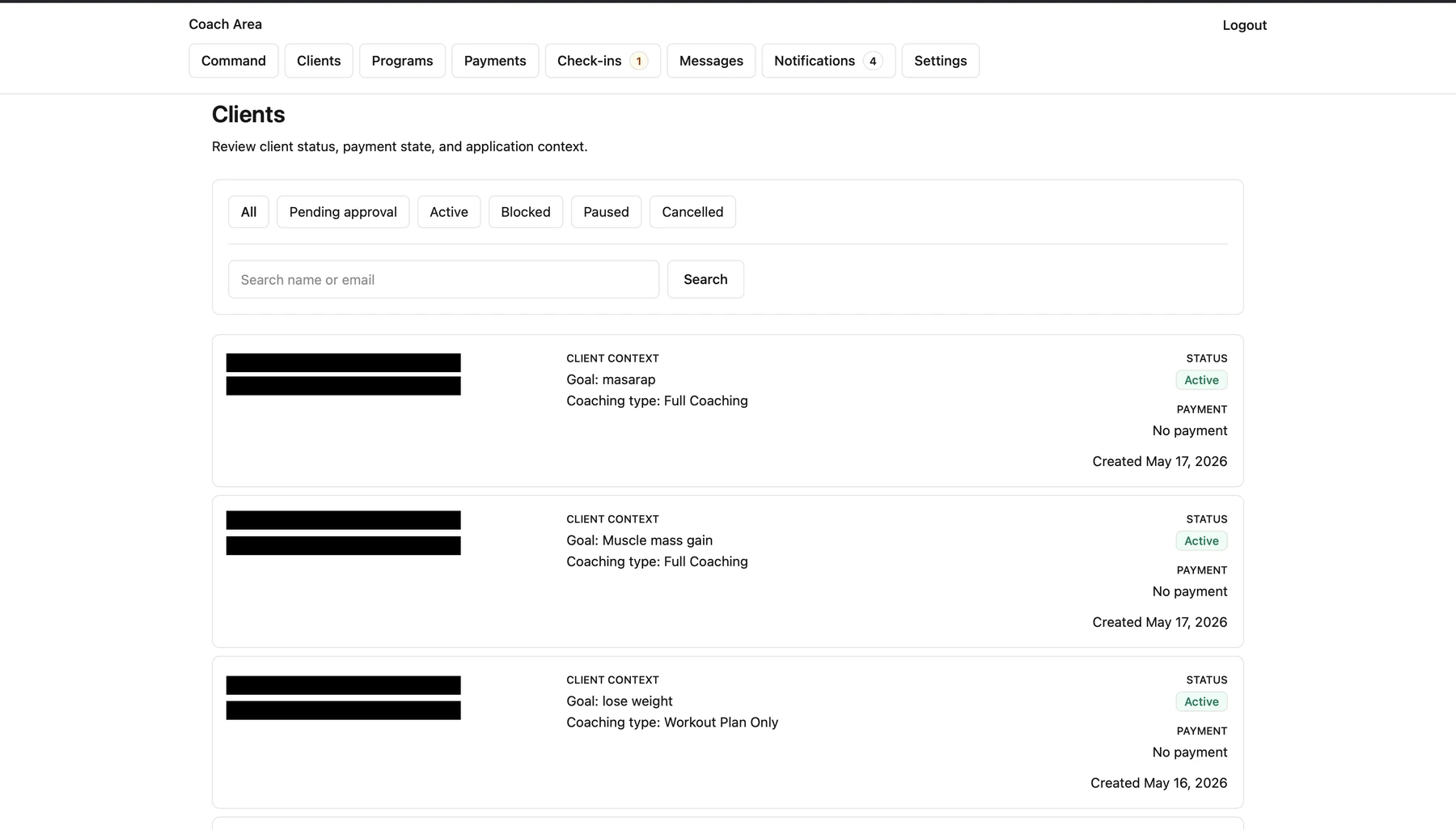Click Active status badge in masarap card
1456x830 pixels.
pos(1201,380)
